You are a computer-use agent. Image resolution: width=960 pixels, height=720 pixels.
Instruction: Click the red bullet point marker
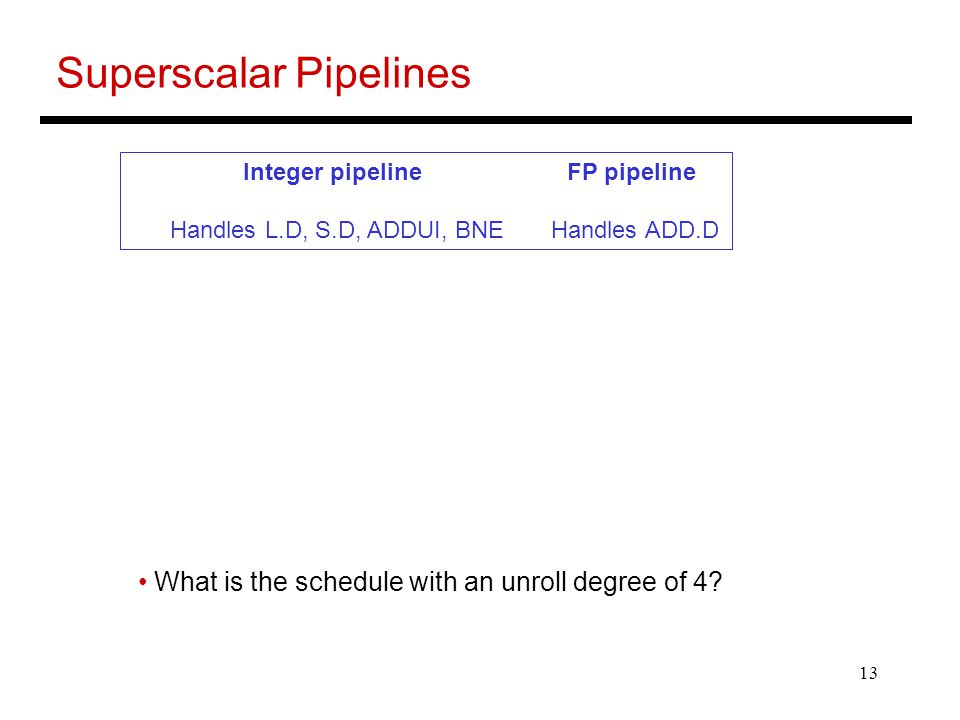[143, 581]
